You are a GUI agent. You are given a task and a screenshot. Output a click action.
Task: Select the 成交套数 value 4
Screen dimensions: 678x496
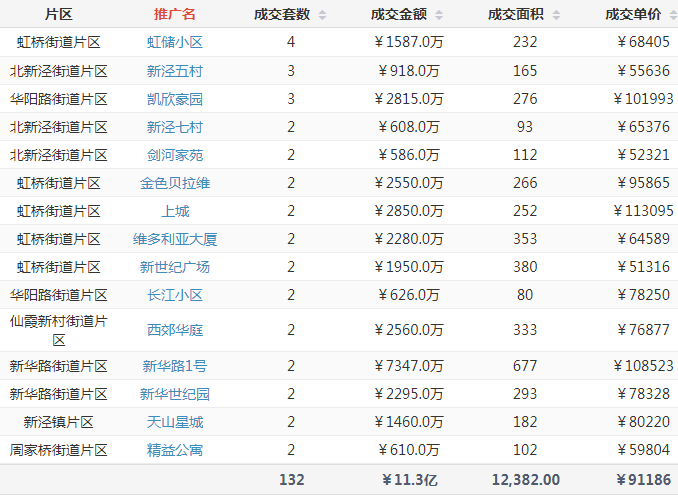291,42
